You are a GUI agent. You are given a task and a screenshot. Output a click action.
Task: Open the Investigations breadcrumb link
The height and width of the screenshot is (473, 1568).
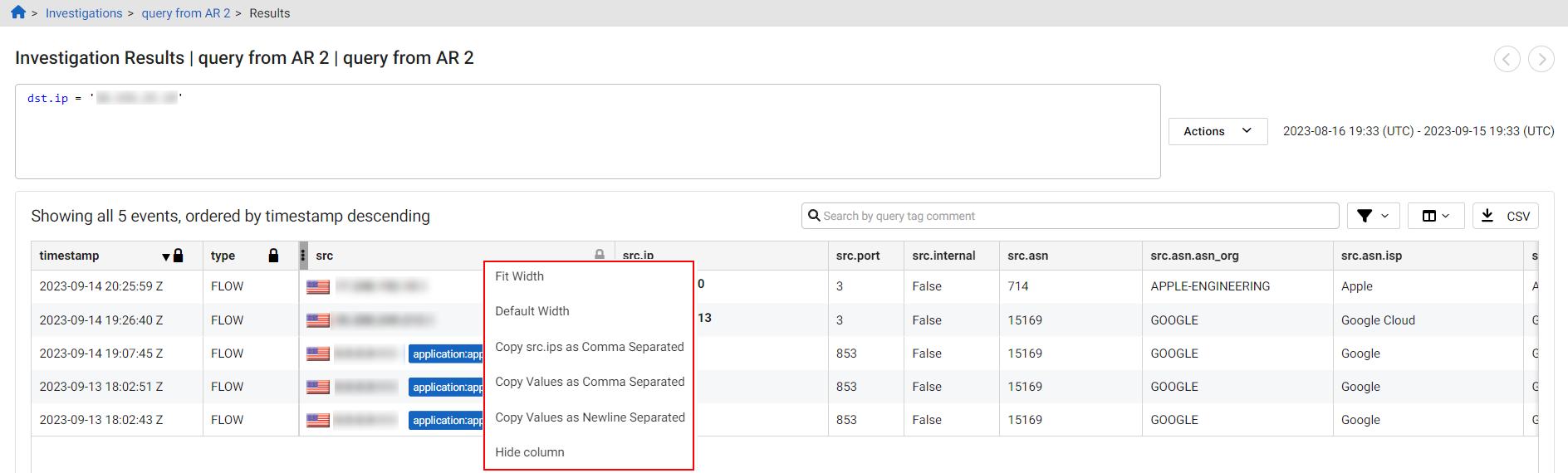[x=84, y=13]
